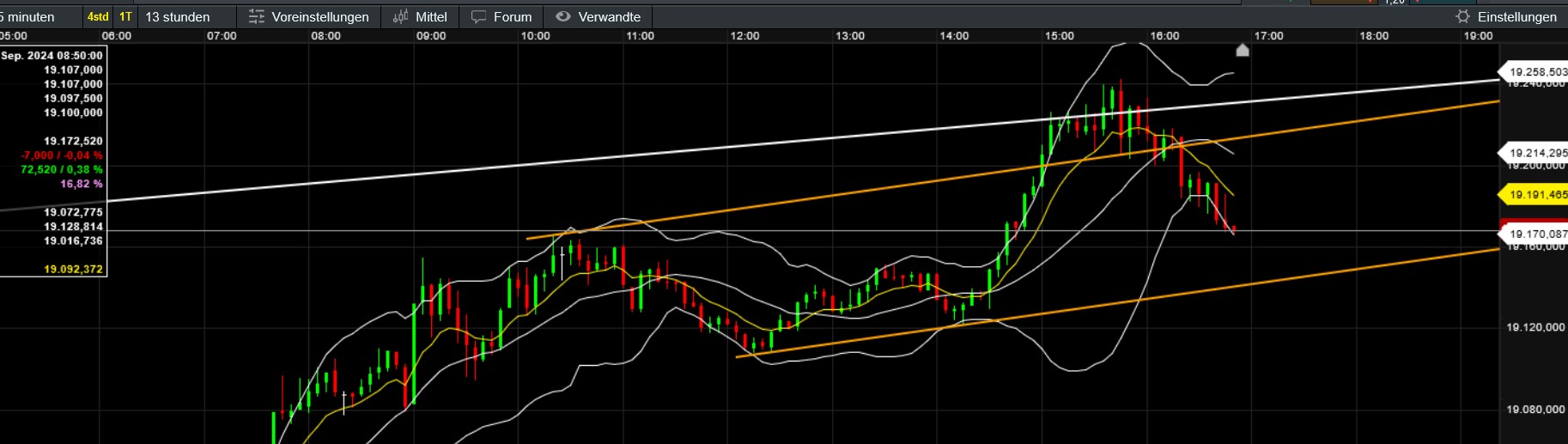The image size is (1568, 444).
Task: Click the pink 16,82 % value
Action: coord(82,184)
